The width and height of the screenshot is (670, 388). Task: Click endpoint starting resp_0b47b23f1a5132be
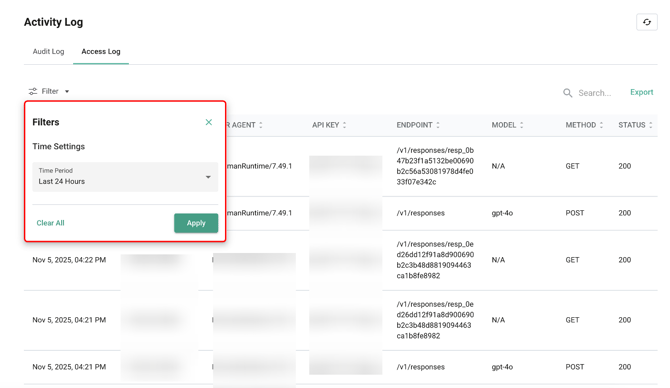click(435, 166)
